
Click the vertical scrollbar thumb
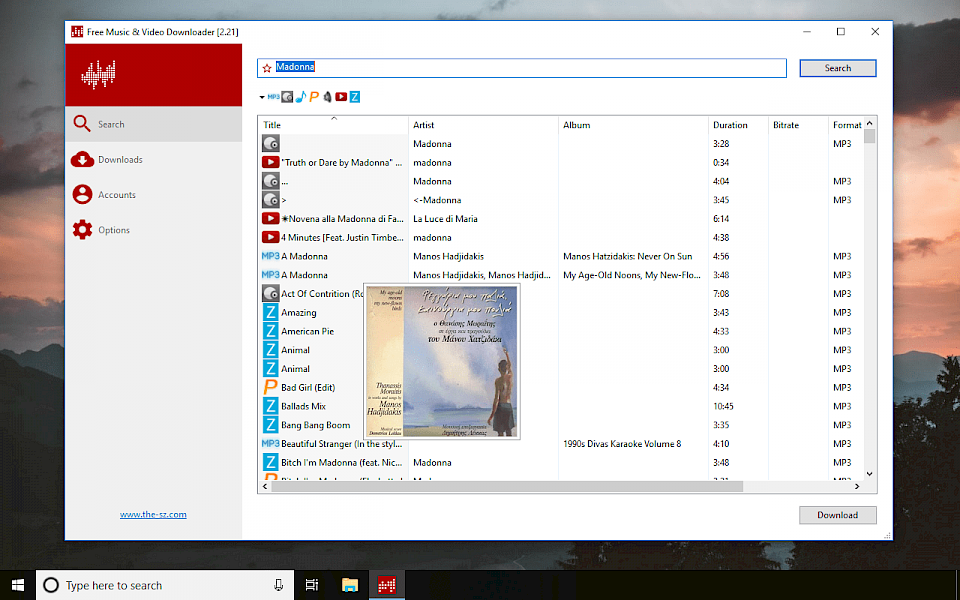869,136
